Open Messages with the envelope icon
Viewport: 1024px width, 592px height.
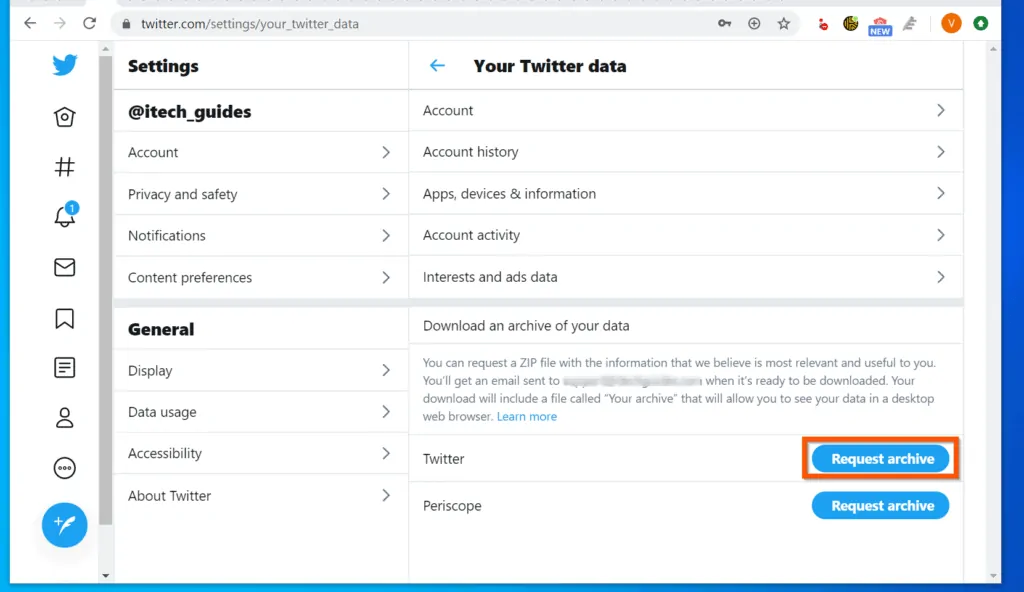point(64,267)
